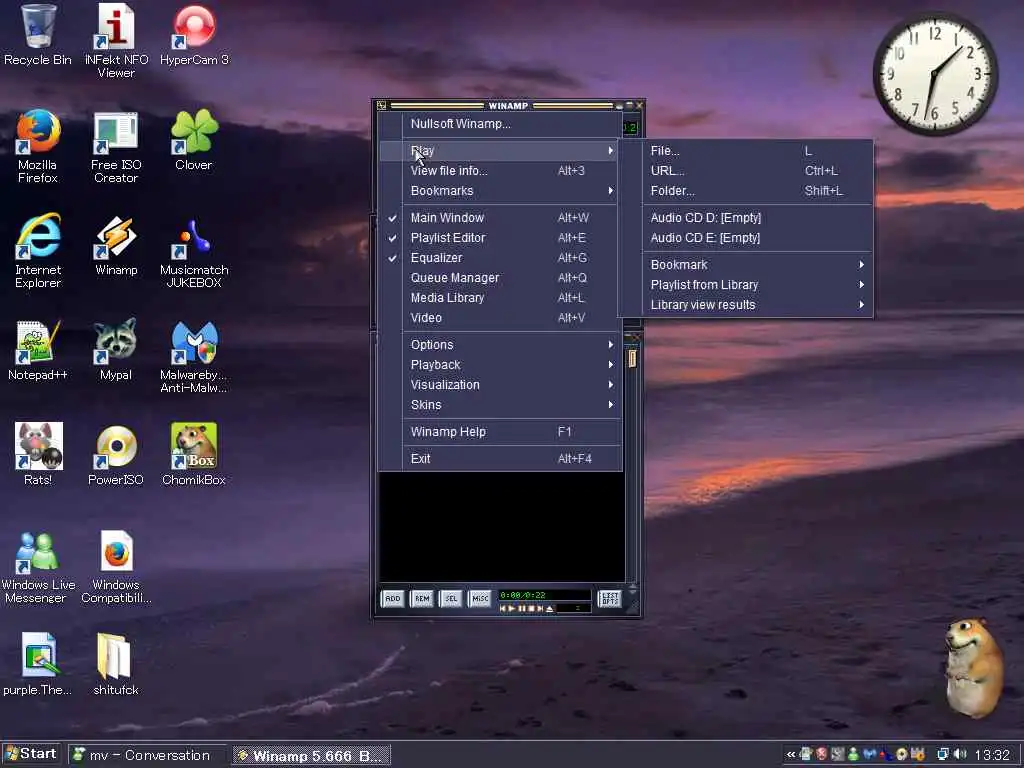Select the Rats! desktop icon
This screenshot has width=1024, height=768.
38,455
